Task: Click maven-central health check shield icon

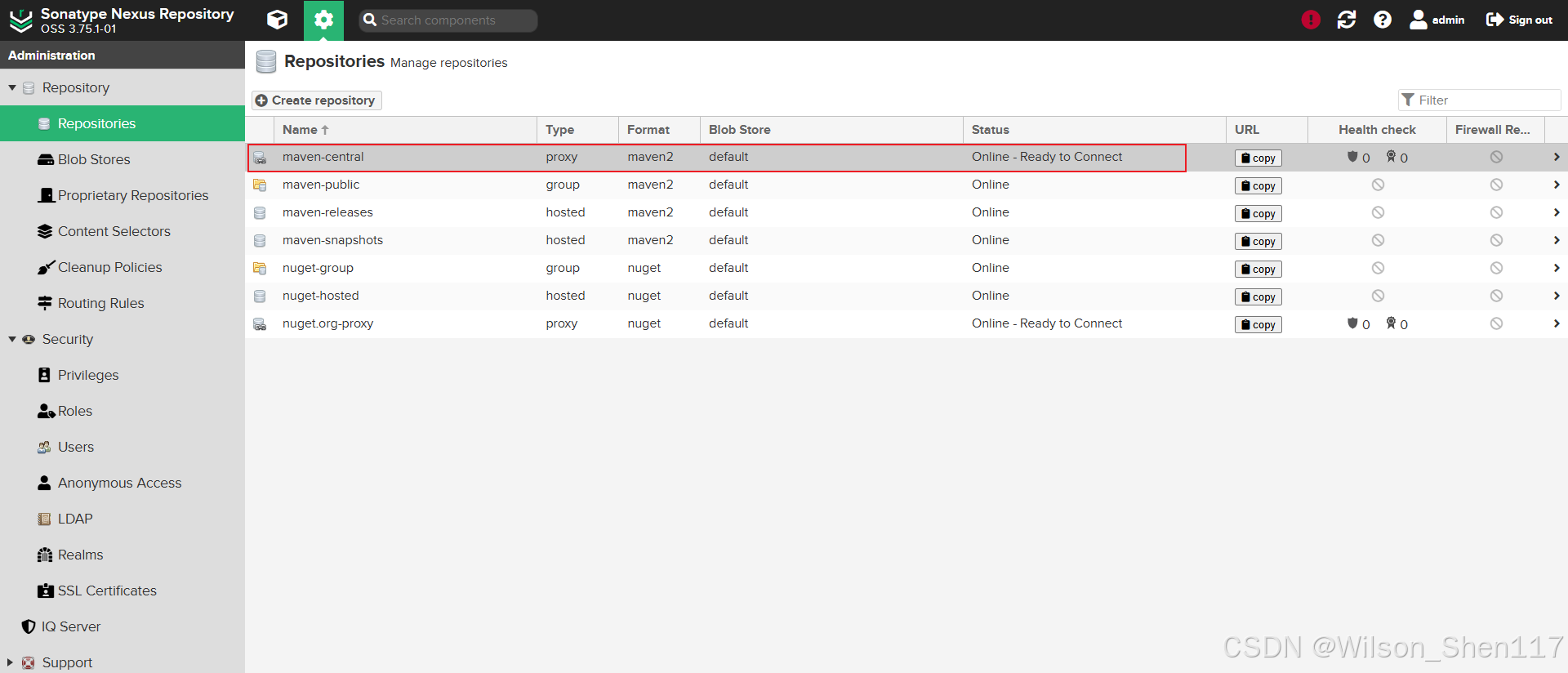Action: click(1352, 156)
